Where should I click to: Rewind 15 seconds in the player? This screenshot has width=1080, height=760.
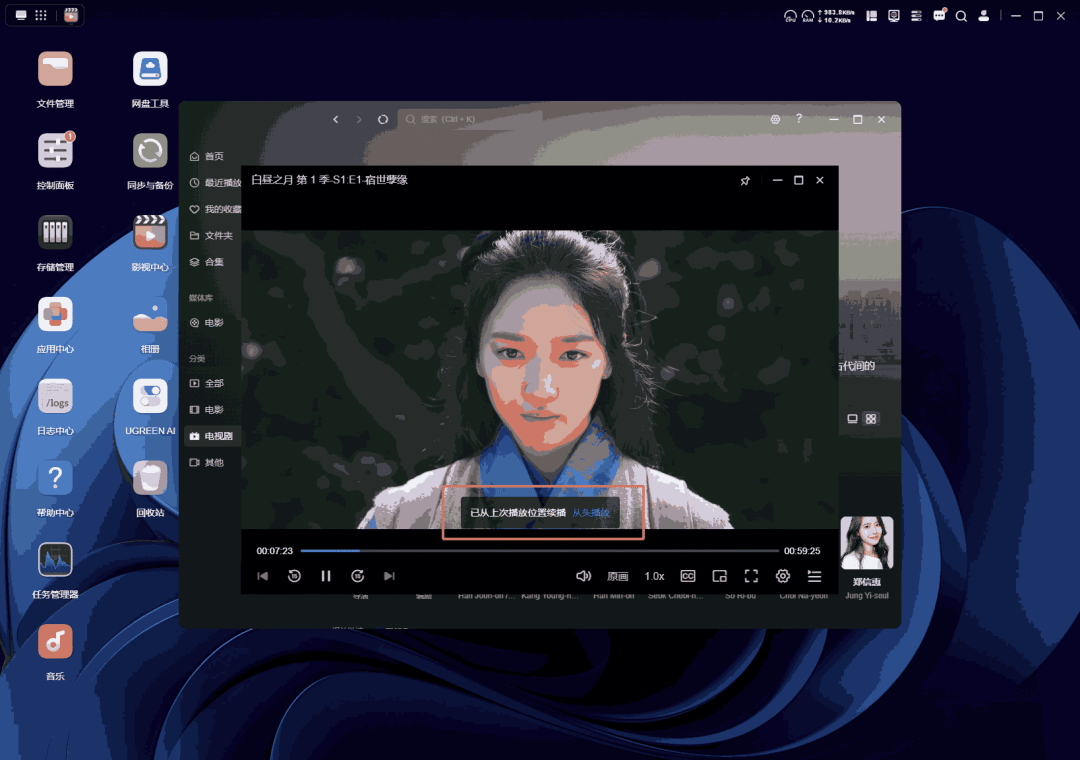pyautogui.click(x=294, y=576)
